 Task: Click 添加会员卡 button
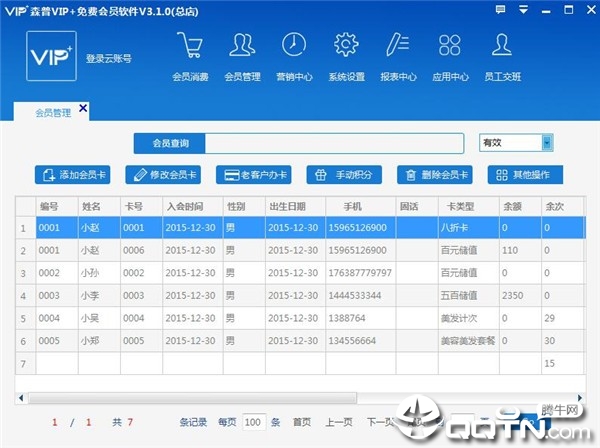click(x=72, y=175)
